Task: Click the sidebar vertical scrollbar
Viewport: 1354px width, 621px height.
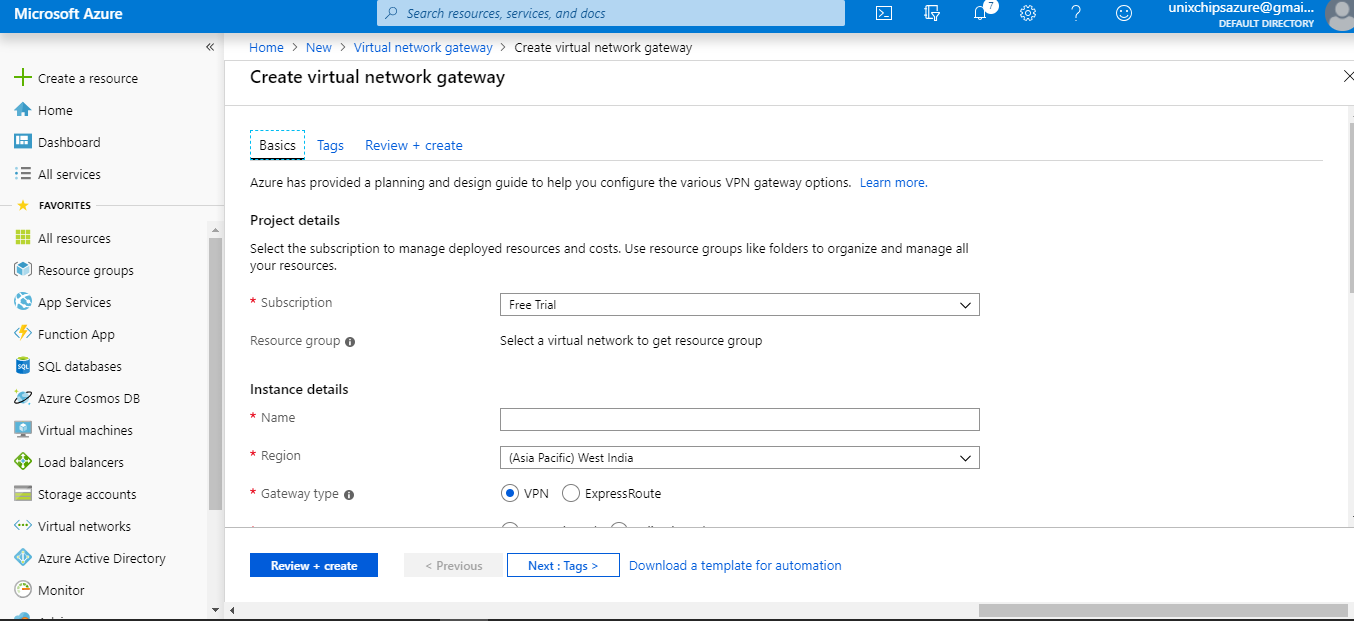Action: (215, 375)
